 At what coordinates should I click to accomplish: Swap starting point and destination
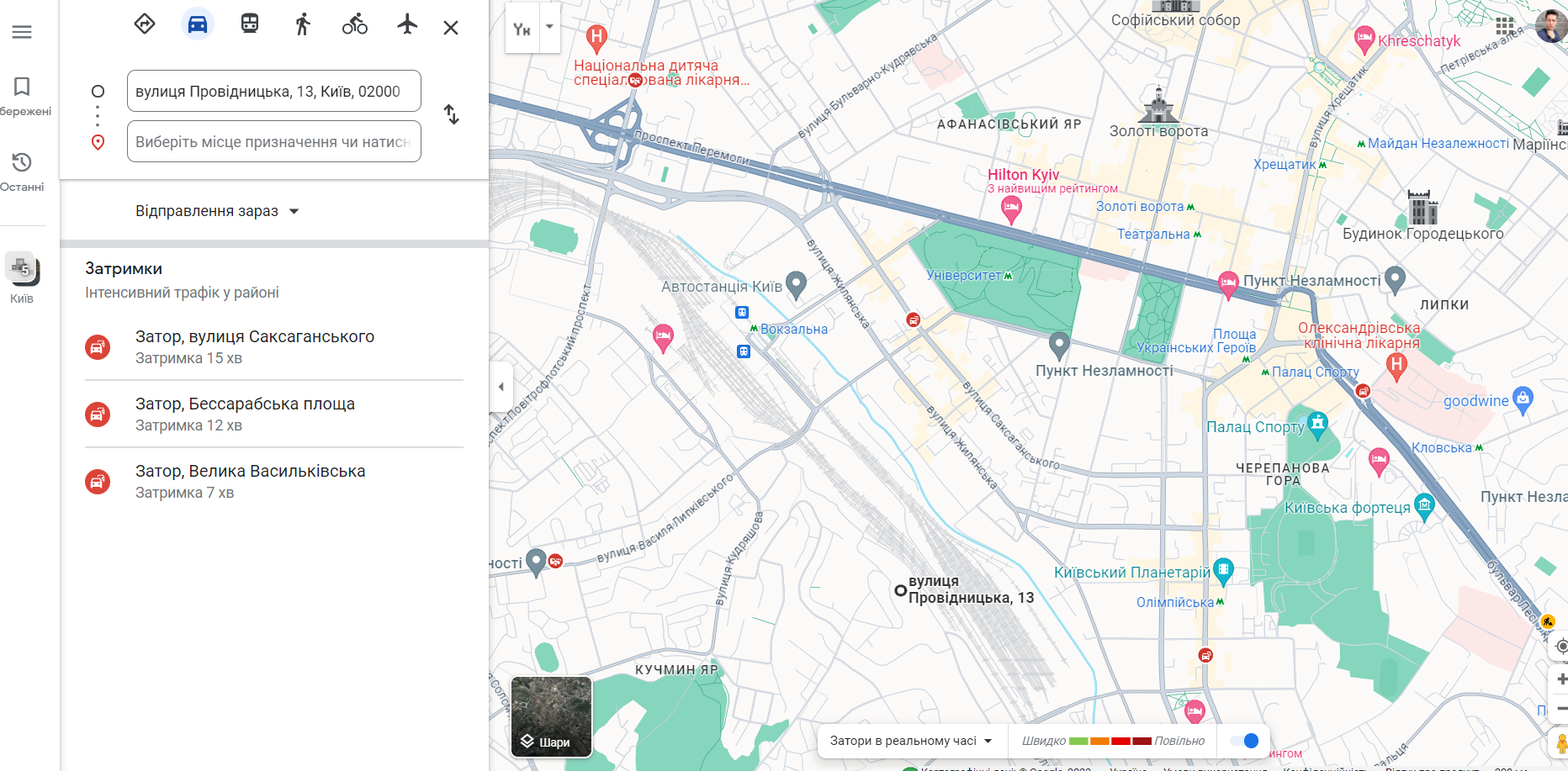452,114
